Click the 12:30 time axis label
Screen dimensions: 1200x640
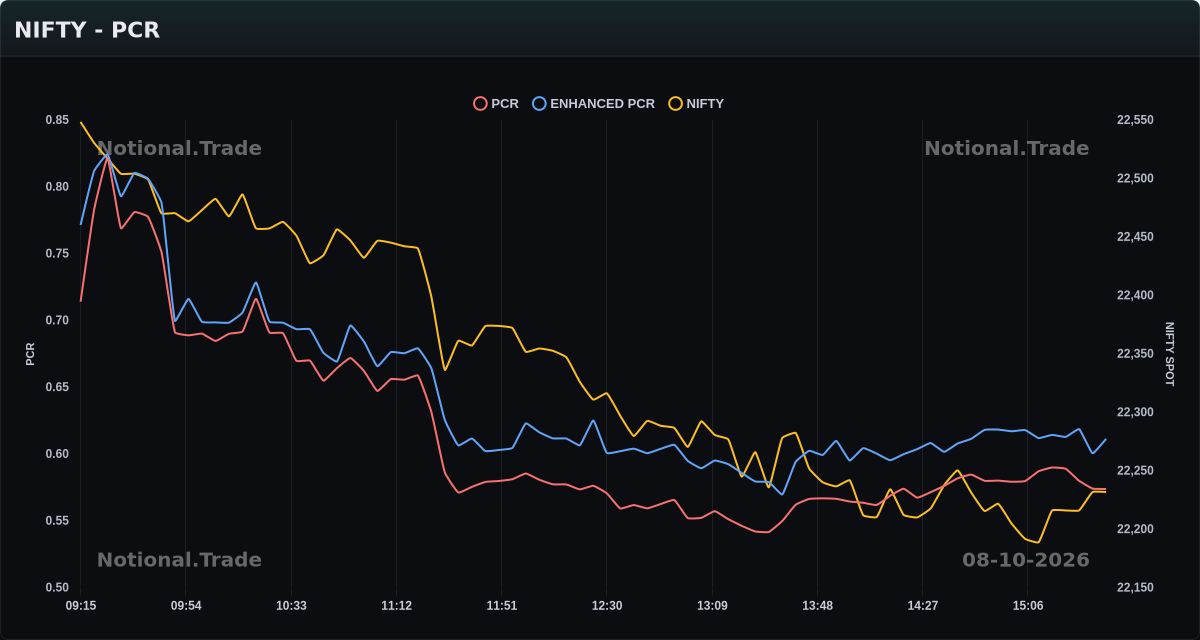[607, 606]
